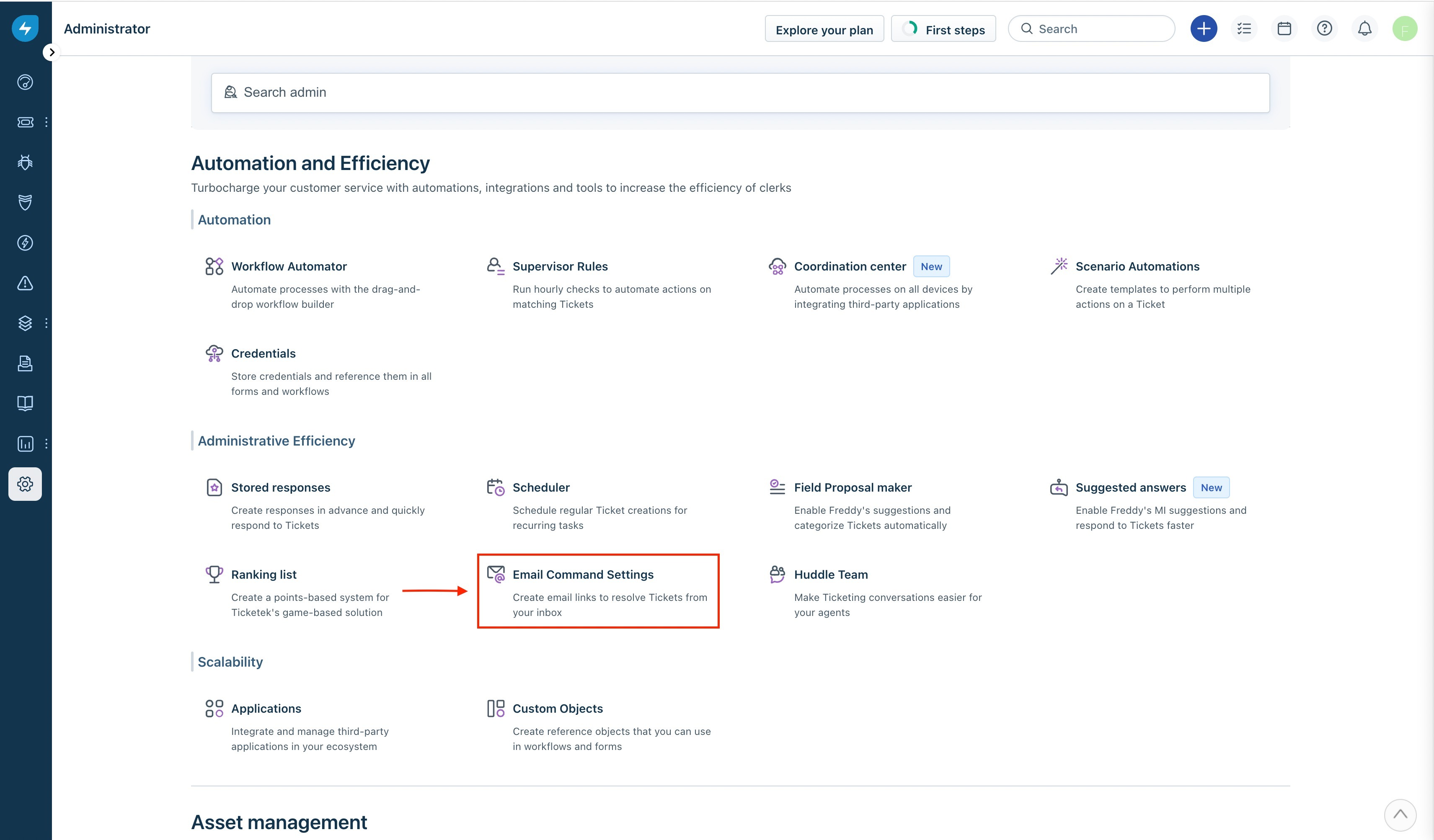Select the Admin gear in the sidebar
Screen dimensions: 1434x840
25,484
